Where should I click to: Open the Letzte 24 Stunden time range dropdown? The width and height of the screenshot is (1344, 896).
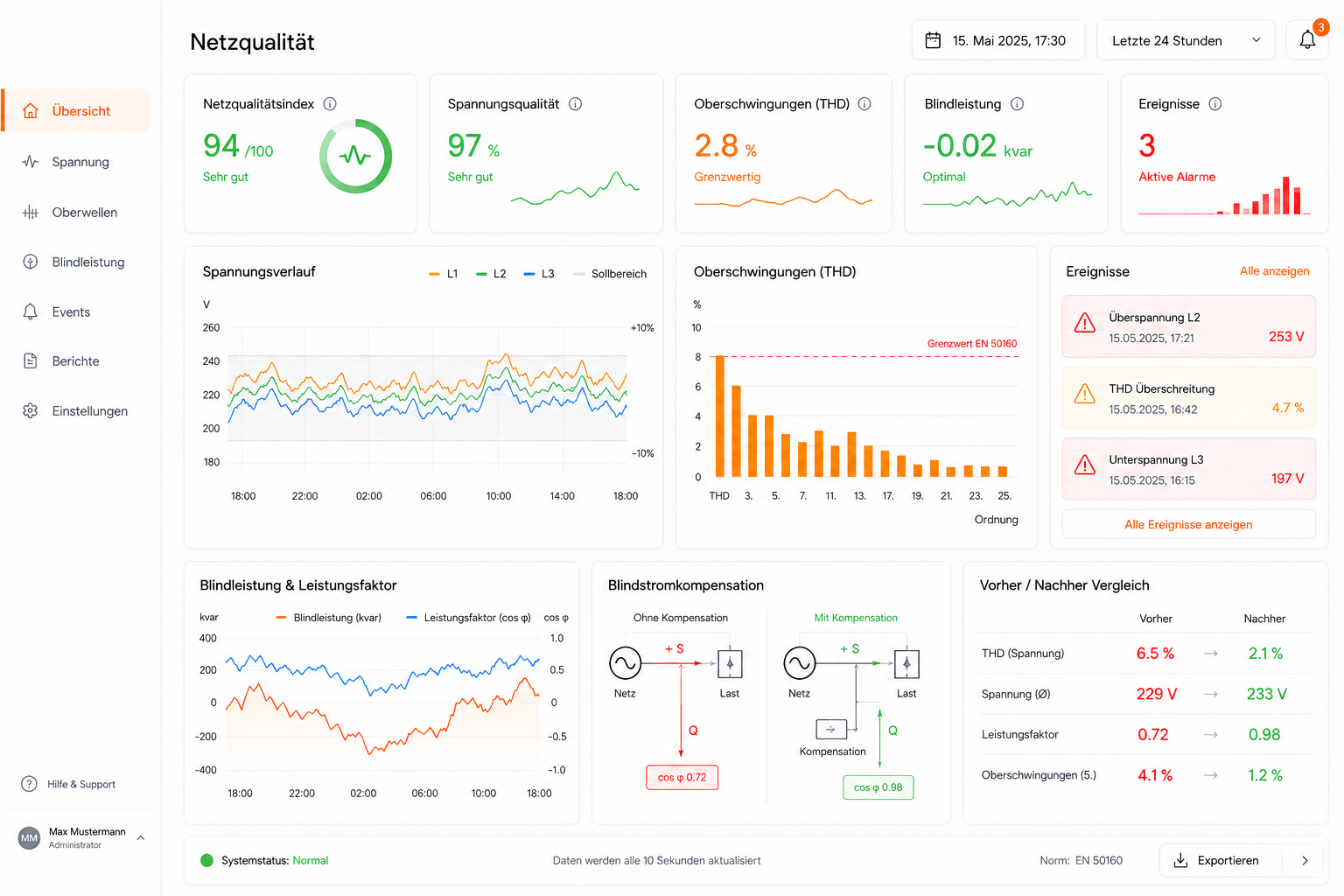pos(1186,40)
